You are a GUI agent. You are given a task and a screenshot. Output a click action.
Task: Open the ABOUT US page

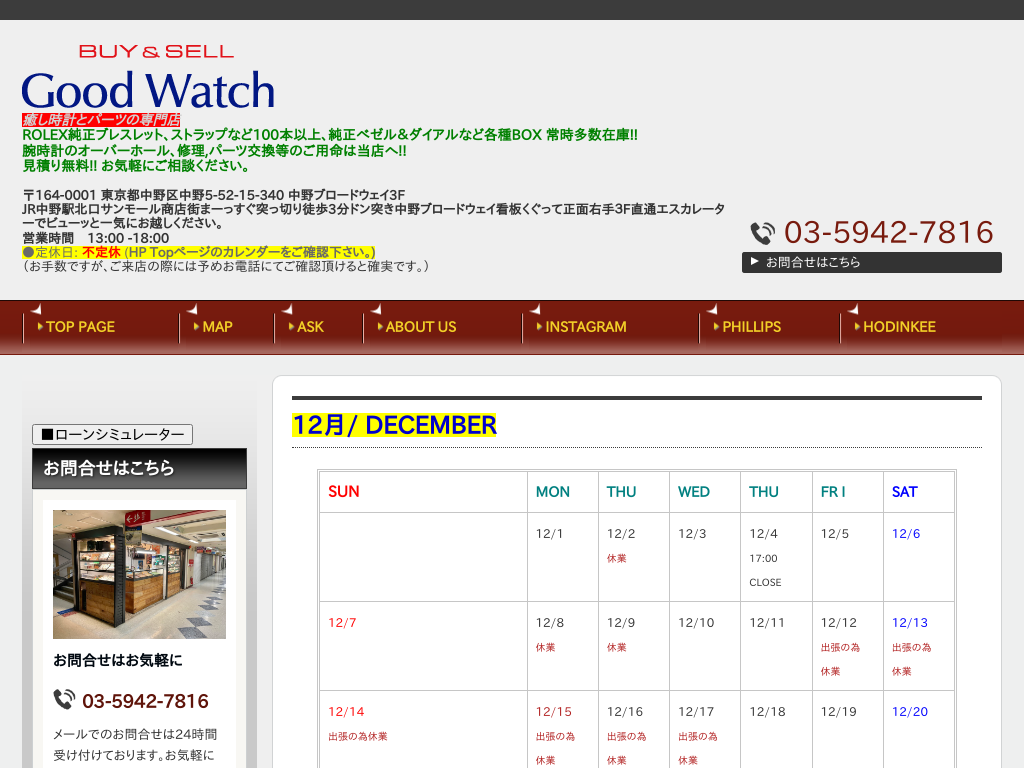click(x=419, y=327)
